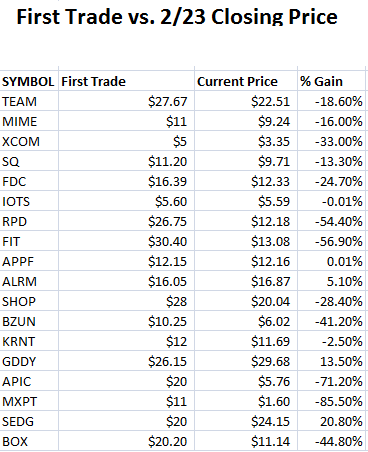Viewport: 368px width, 452px height.
Task: Click the FDC symbol cell
Action: tap(29, 181)
